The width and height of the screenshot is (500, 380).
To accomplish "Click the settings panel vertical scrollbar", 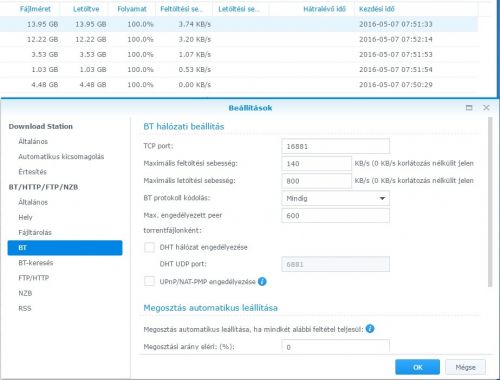I will click(x=490, y=202).
